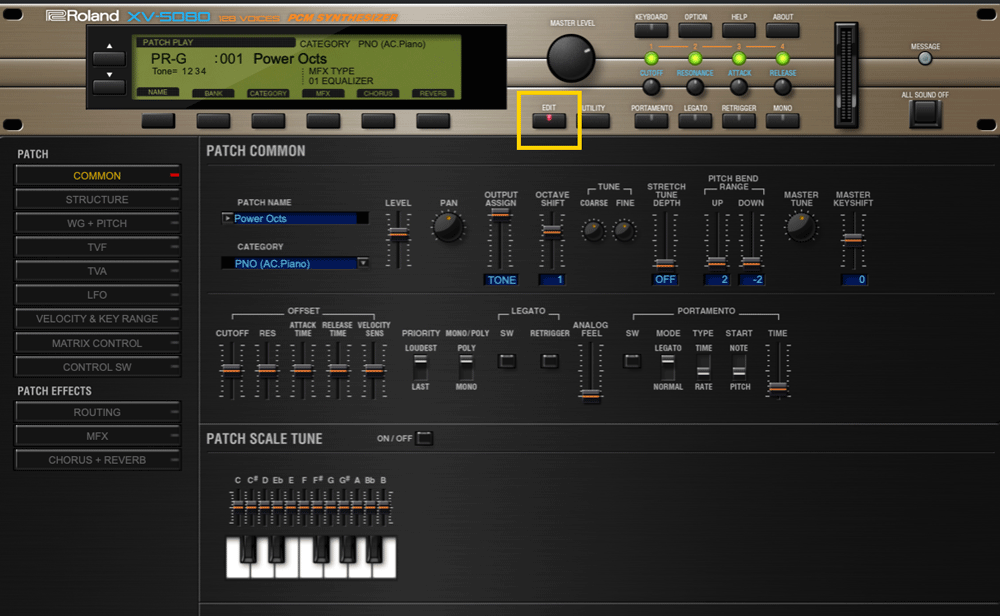This screenshot has height=616, width=1000.
Task: Click the Velocity Sens offset slider
Action: [x=374, y=370]
